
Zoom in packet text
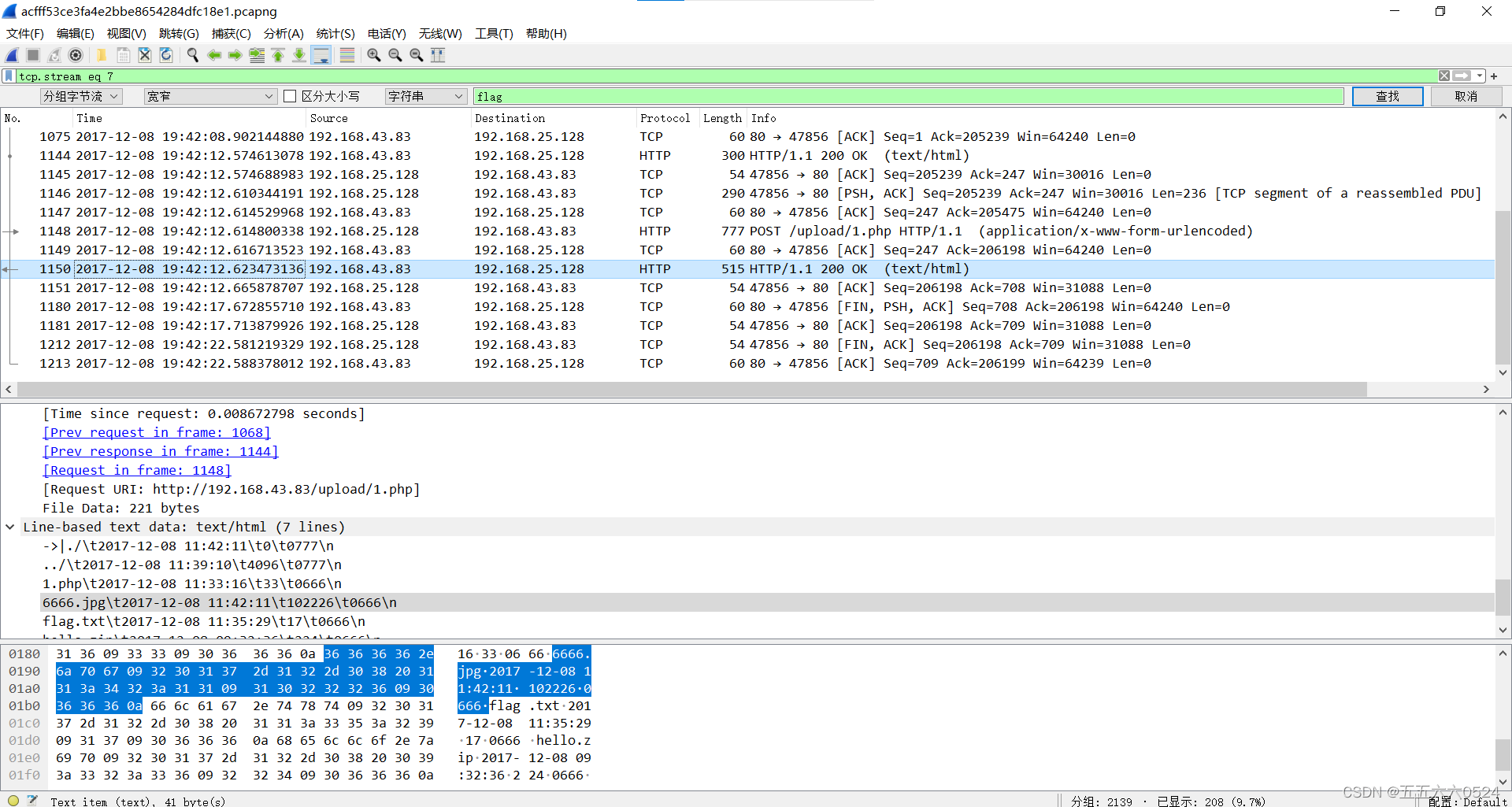(373, 55)
